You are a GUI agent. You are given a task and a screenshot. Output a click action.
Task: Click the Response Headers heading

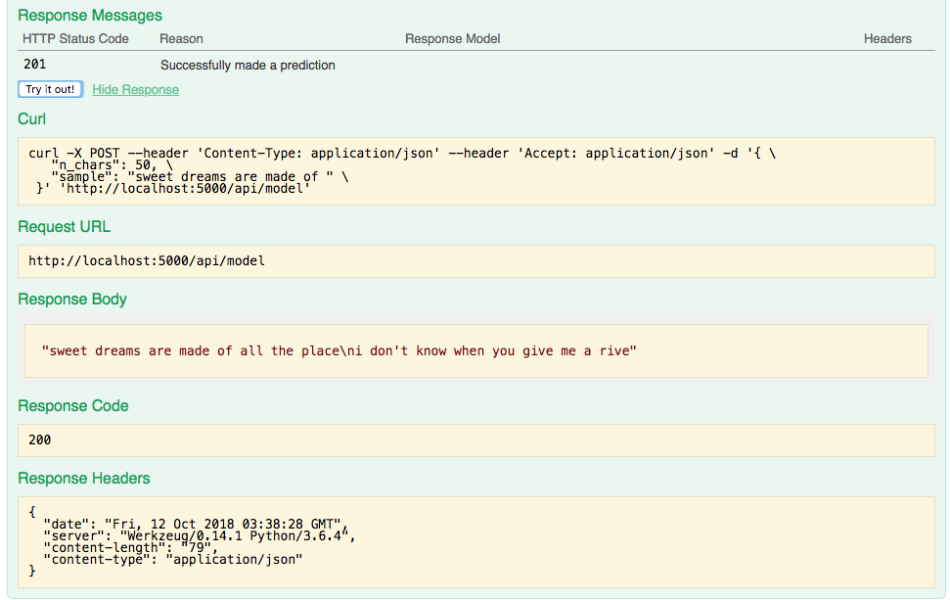click(x=84, y=478)
